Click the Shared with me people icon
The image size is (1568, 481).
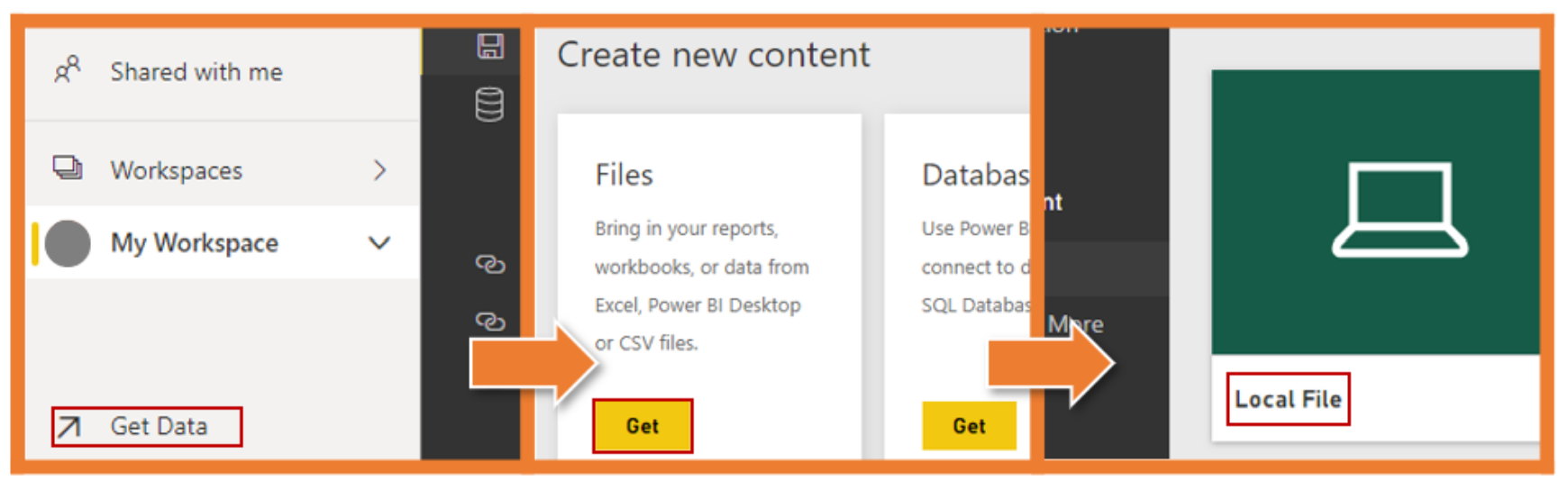click(x=68, y=69)
